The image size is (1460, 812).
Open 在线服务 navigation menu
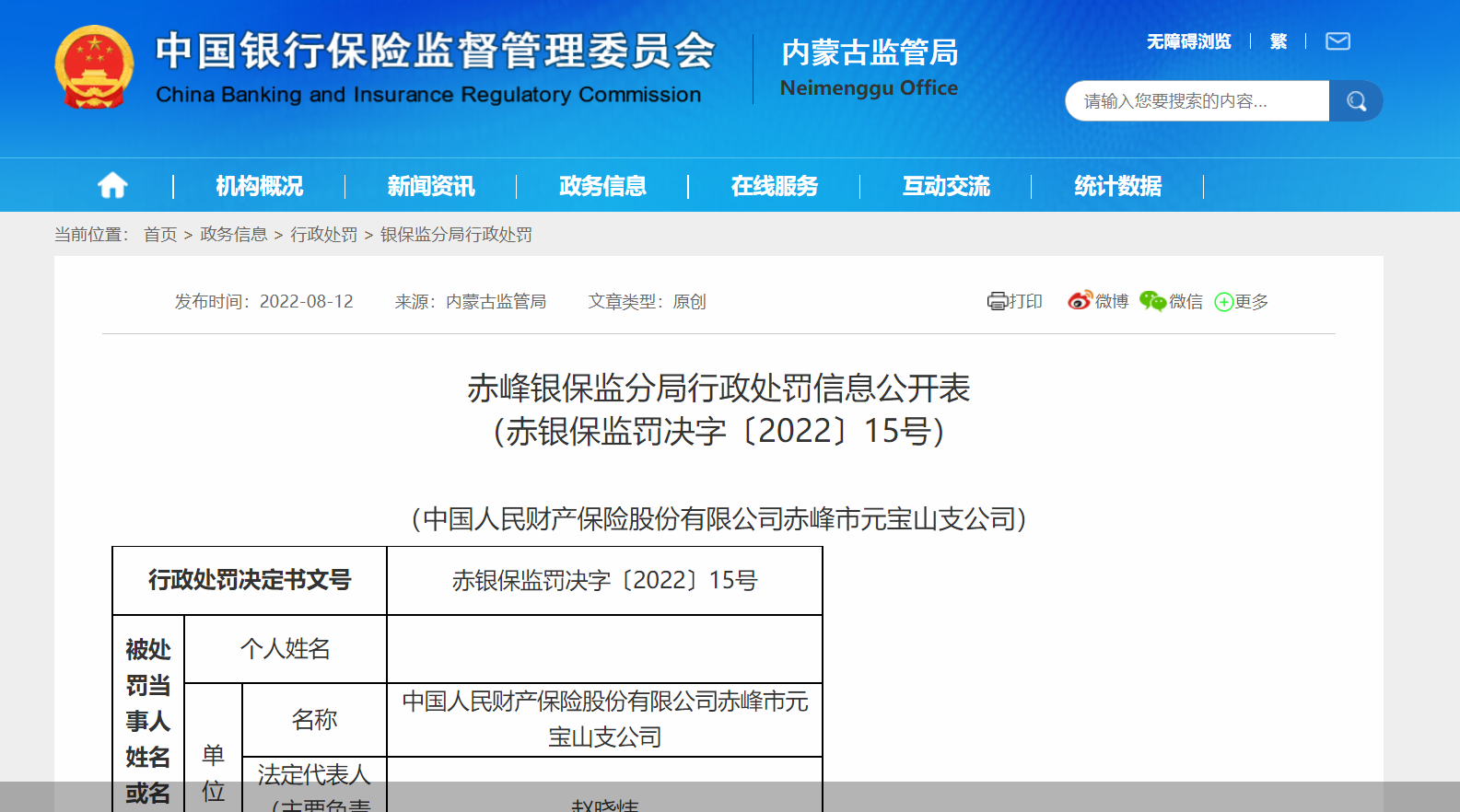774,186
